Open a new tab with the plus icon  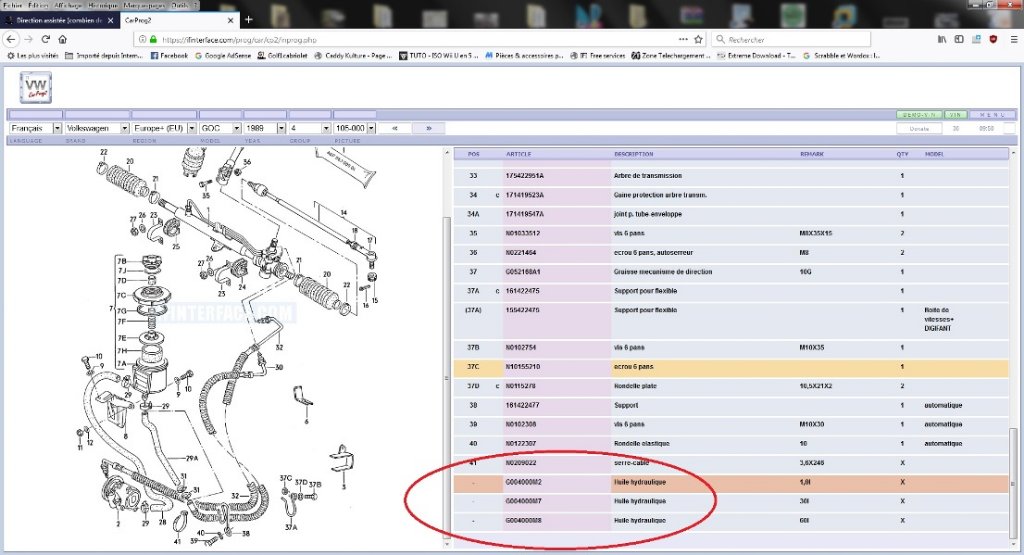tap(249, 19)
